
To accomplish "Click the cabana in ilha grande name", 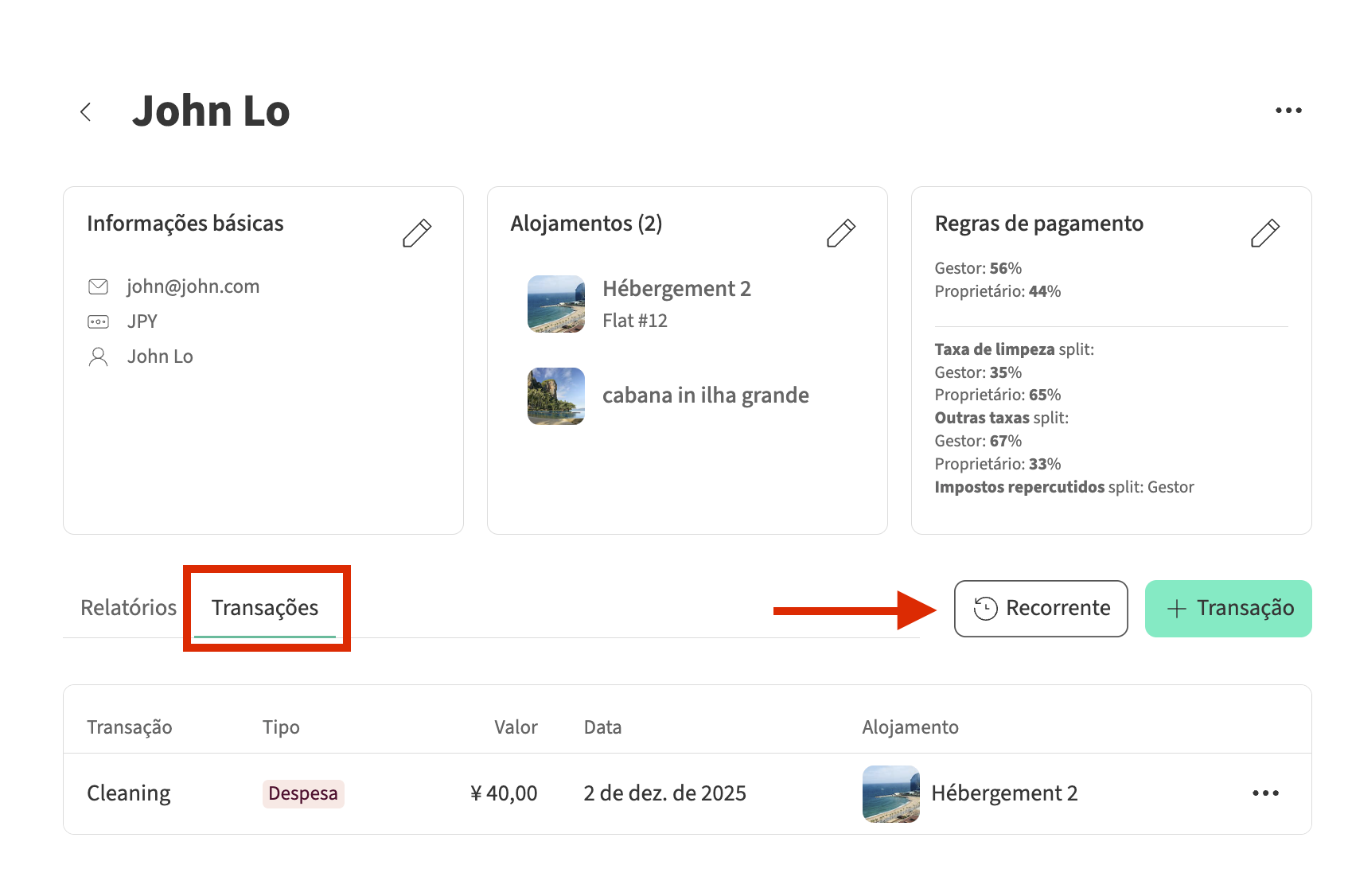I will click(705, 395).
